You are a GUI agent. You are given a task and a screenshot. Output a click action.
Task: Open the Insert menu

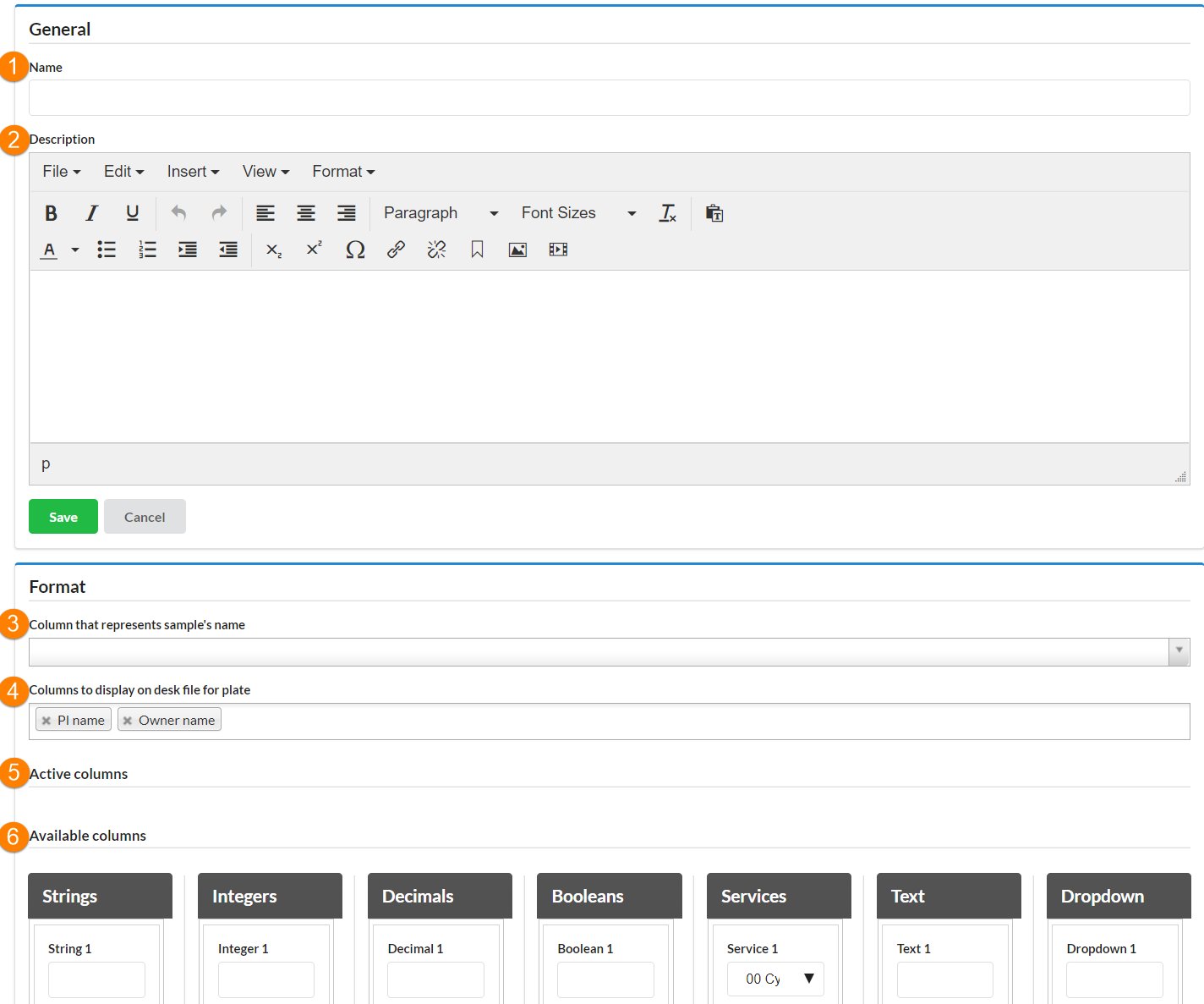pyautogui.click(x=193, y=172)
